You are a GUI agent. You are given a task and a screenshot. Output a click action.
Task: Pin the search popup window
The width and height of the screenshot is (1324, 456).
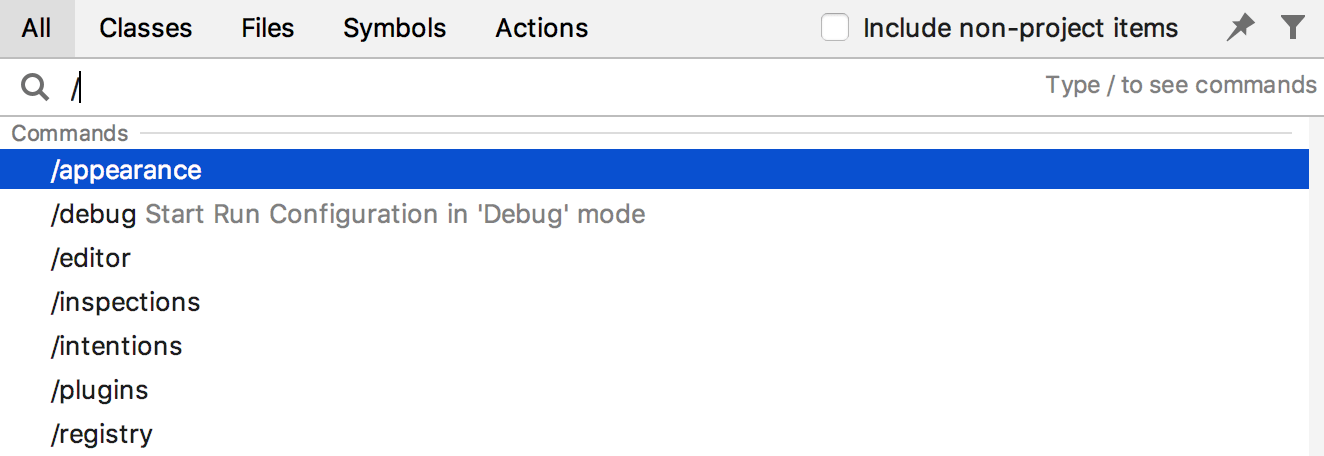click(x=1240, y=28)
